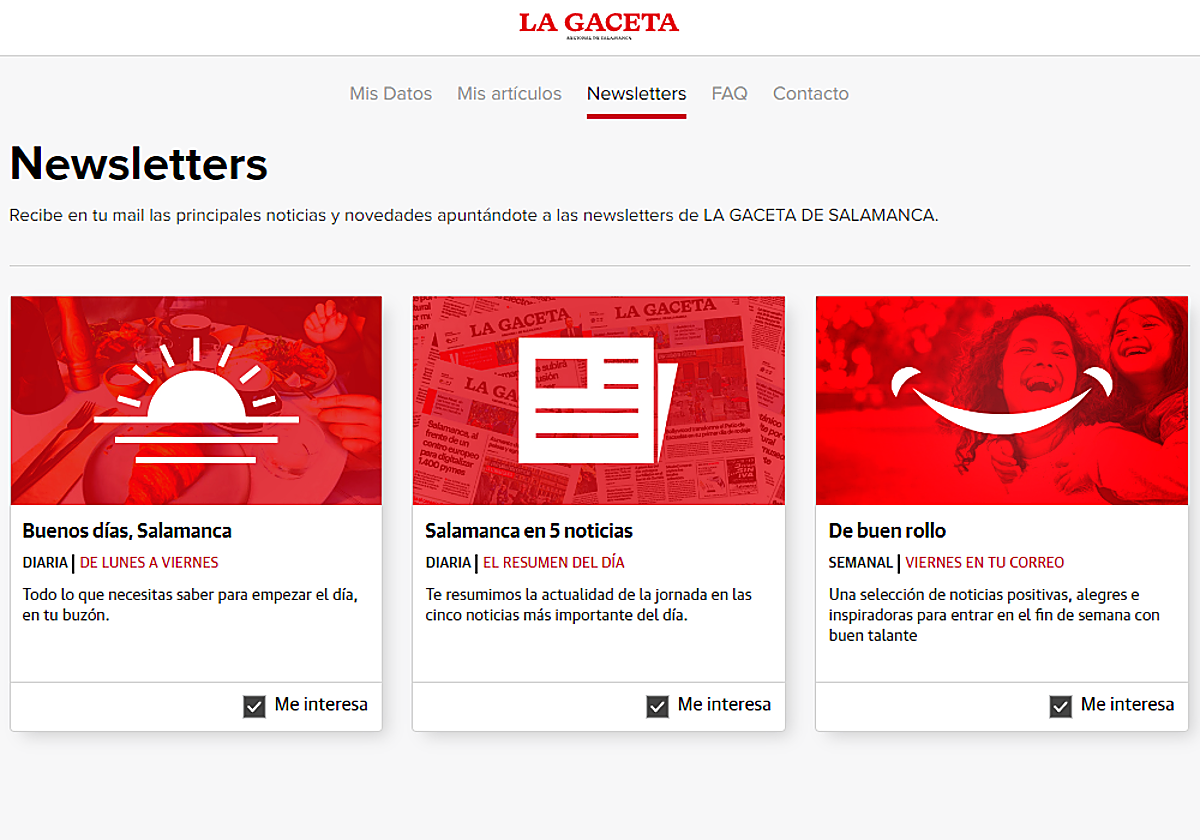Click the Salamanca en 5 noticias title
Viewport: 1200px width, 840px height.
529,531
